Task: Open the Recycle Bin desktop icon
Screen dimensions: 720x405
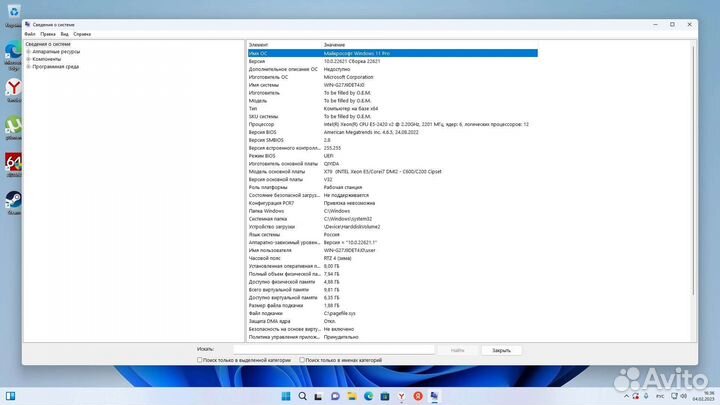Action: coord(14,11)
